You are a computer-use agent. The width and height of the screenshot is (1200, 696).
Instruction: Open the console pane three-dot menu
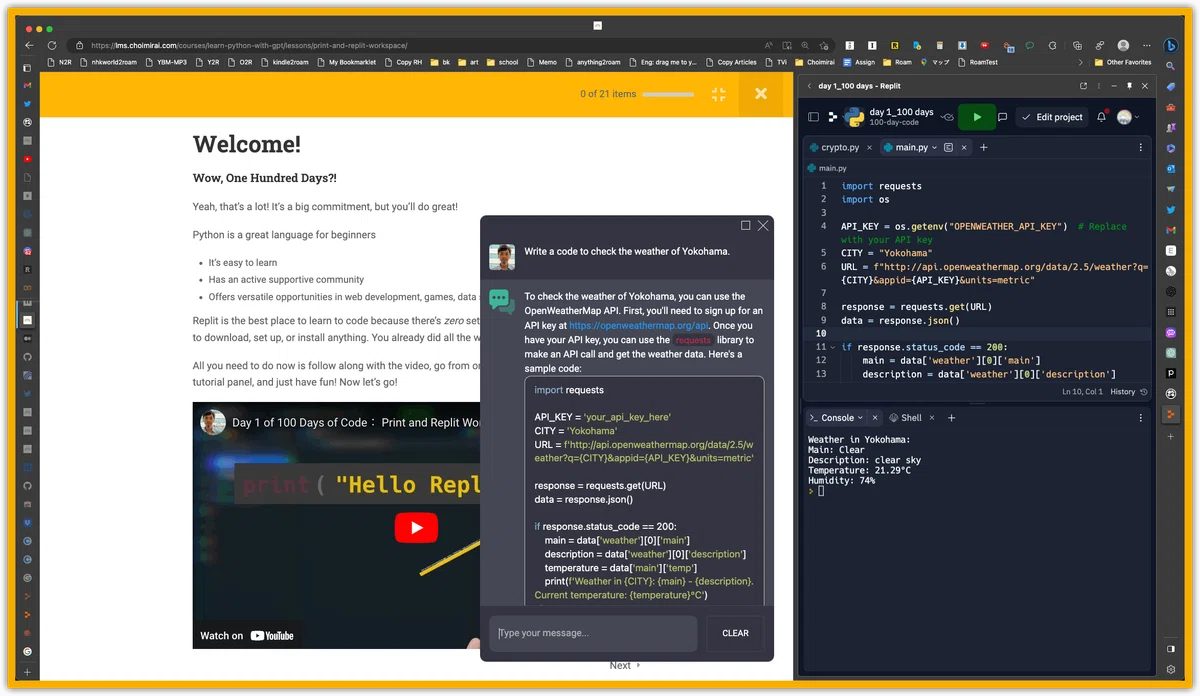[1141, 418]
